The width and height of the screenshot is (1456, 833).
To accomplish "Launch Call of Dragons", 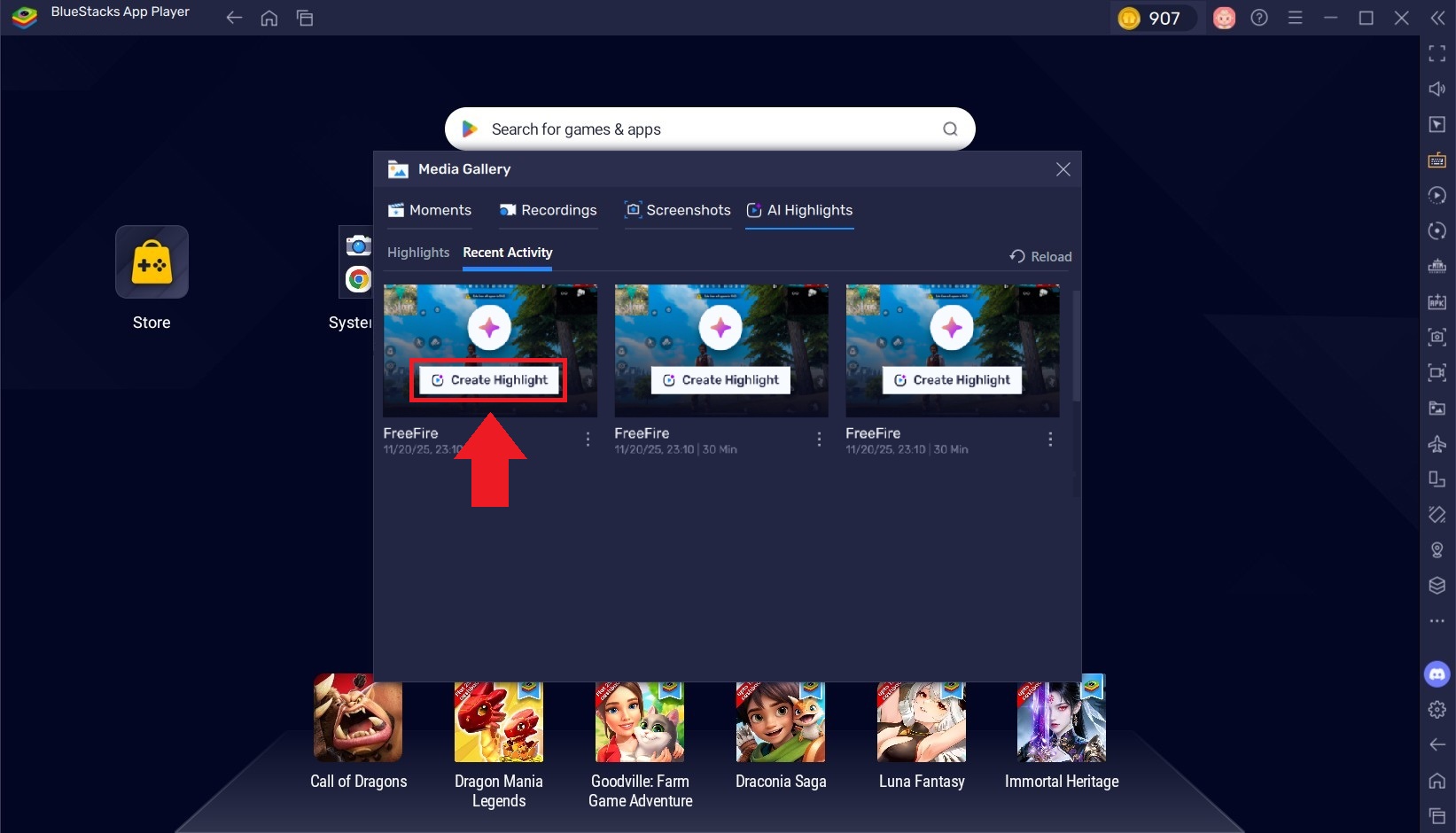I will click(358, 718).
